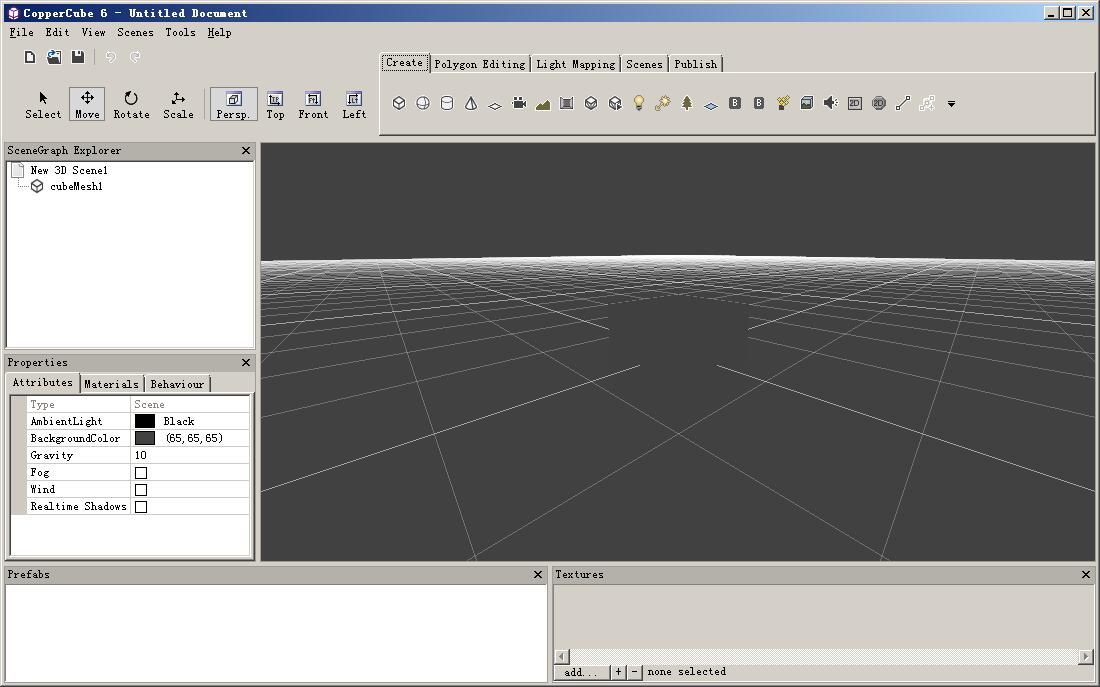Close the Prefabs panel

pos(537,575)
